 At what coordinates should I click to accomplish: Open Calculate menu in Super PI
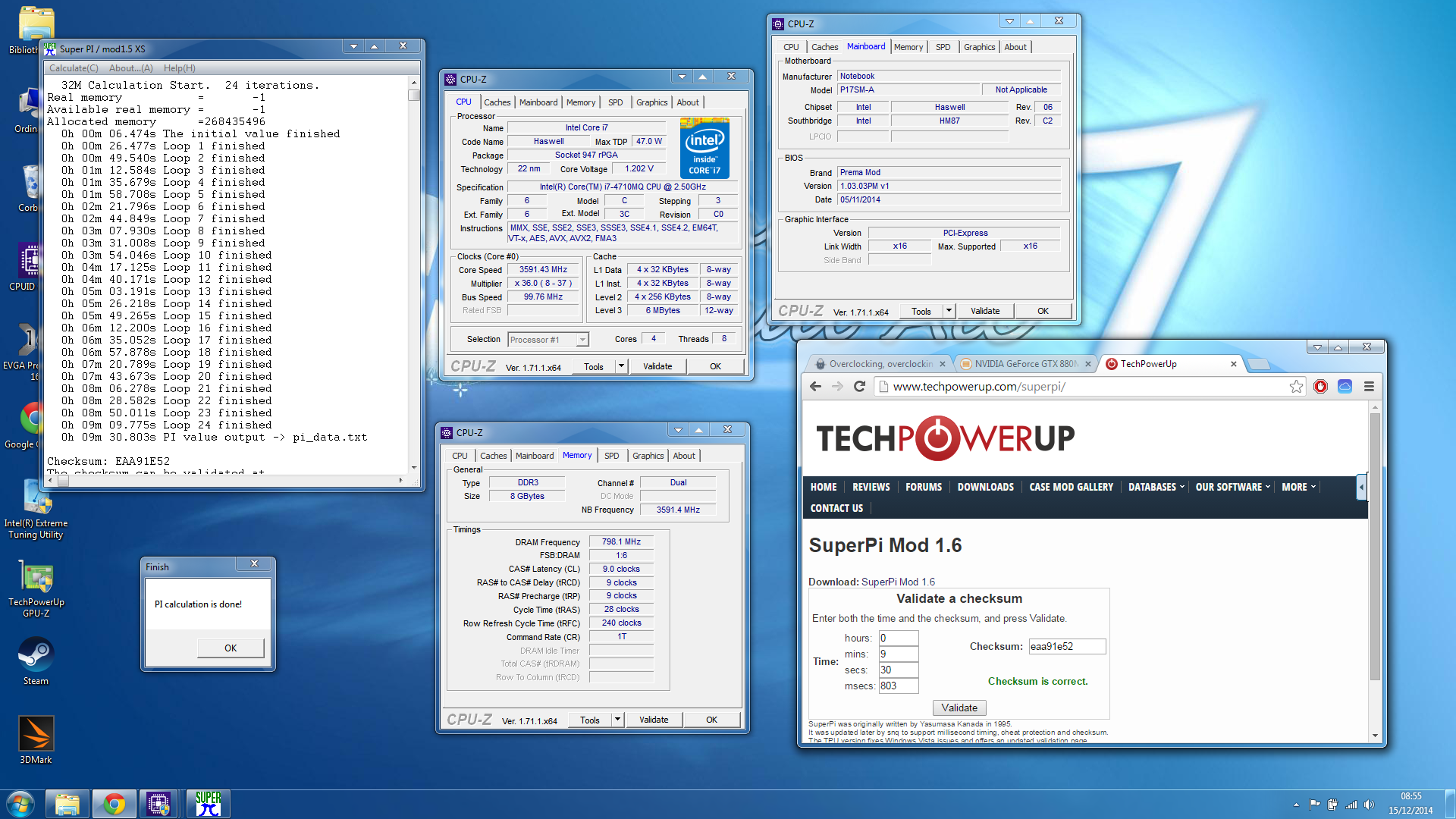(74, 68)
